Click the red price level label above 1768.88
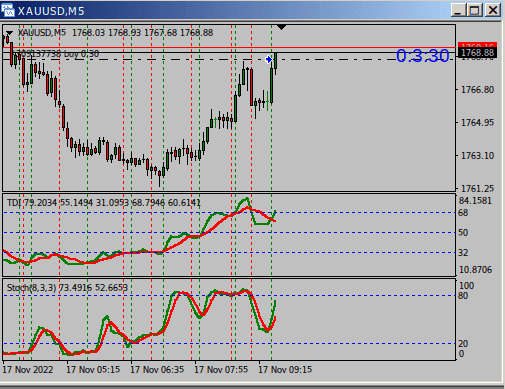Image resolution: width=505 pixels, height=389 pixels. [x=477, y=45]
